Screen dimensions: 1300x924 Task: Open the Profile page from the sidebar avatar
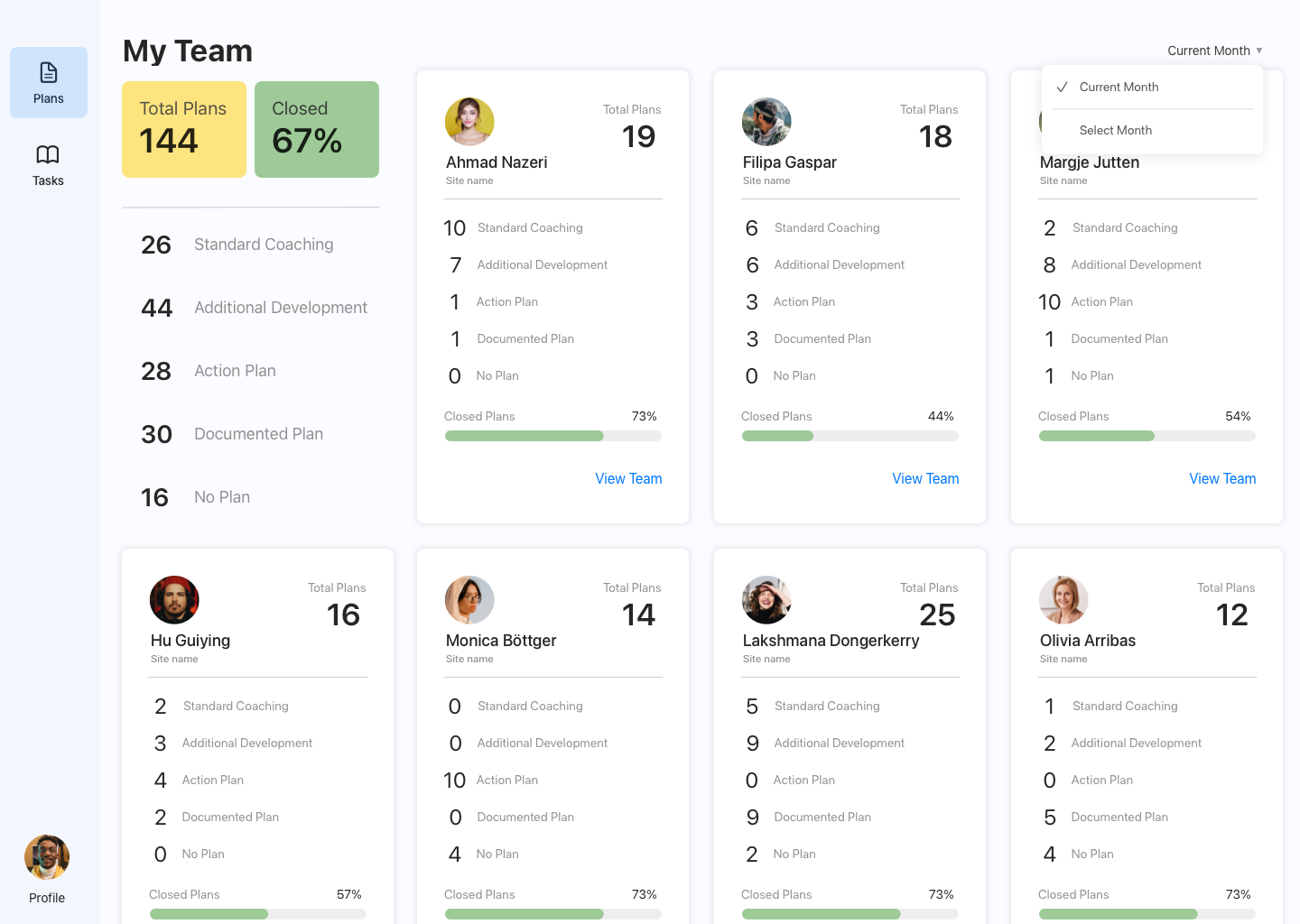click(x=46, y=856)
